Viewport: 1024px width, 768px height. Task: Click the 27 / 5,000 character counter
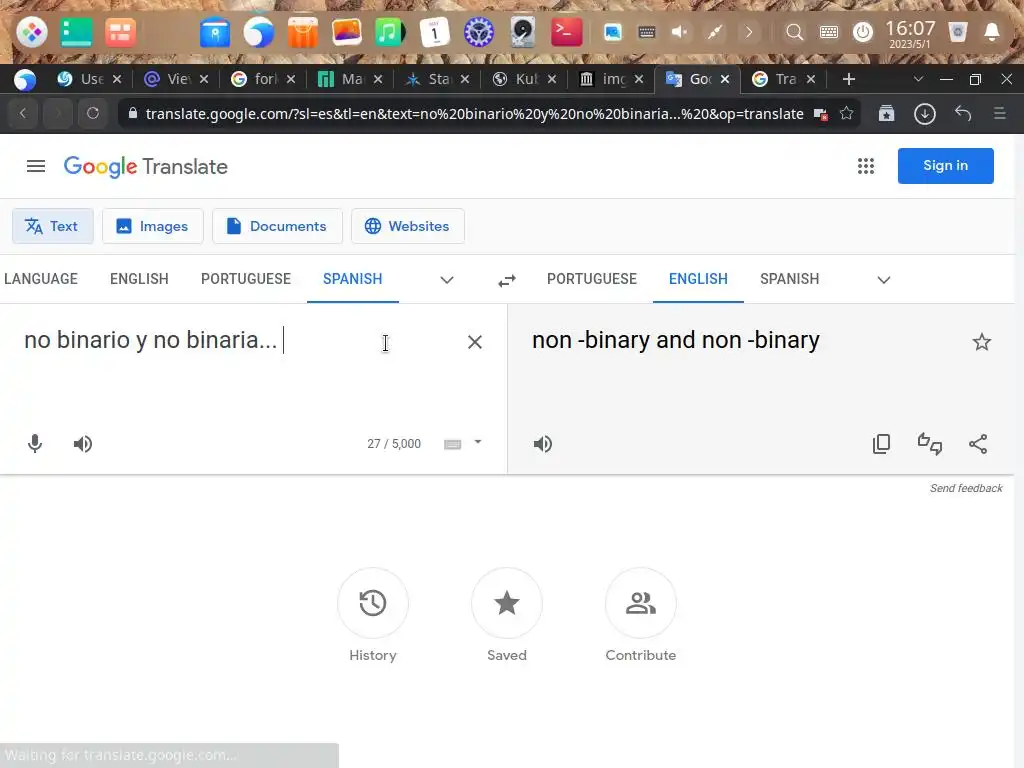pyautogui.click(x=394, y=444)
